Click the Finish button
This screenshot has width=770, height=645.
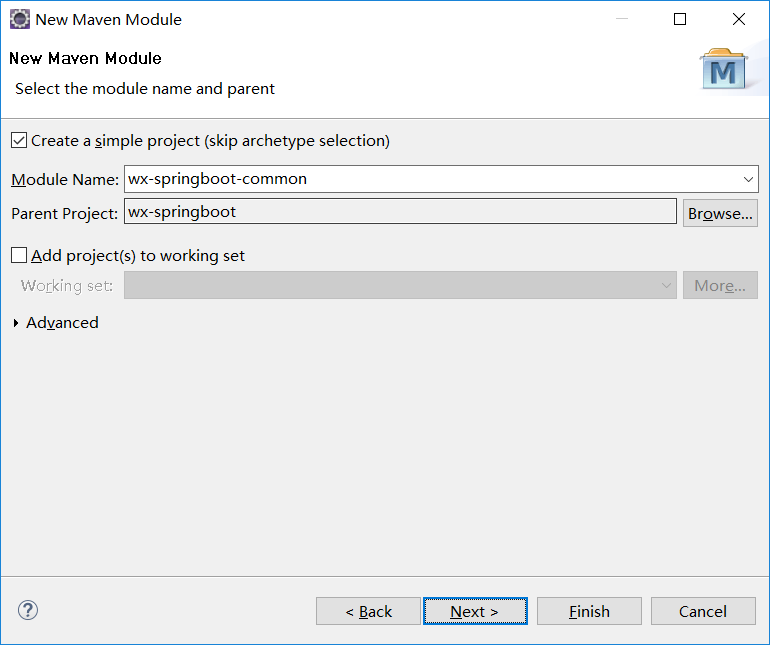click(x=589, y=611)
